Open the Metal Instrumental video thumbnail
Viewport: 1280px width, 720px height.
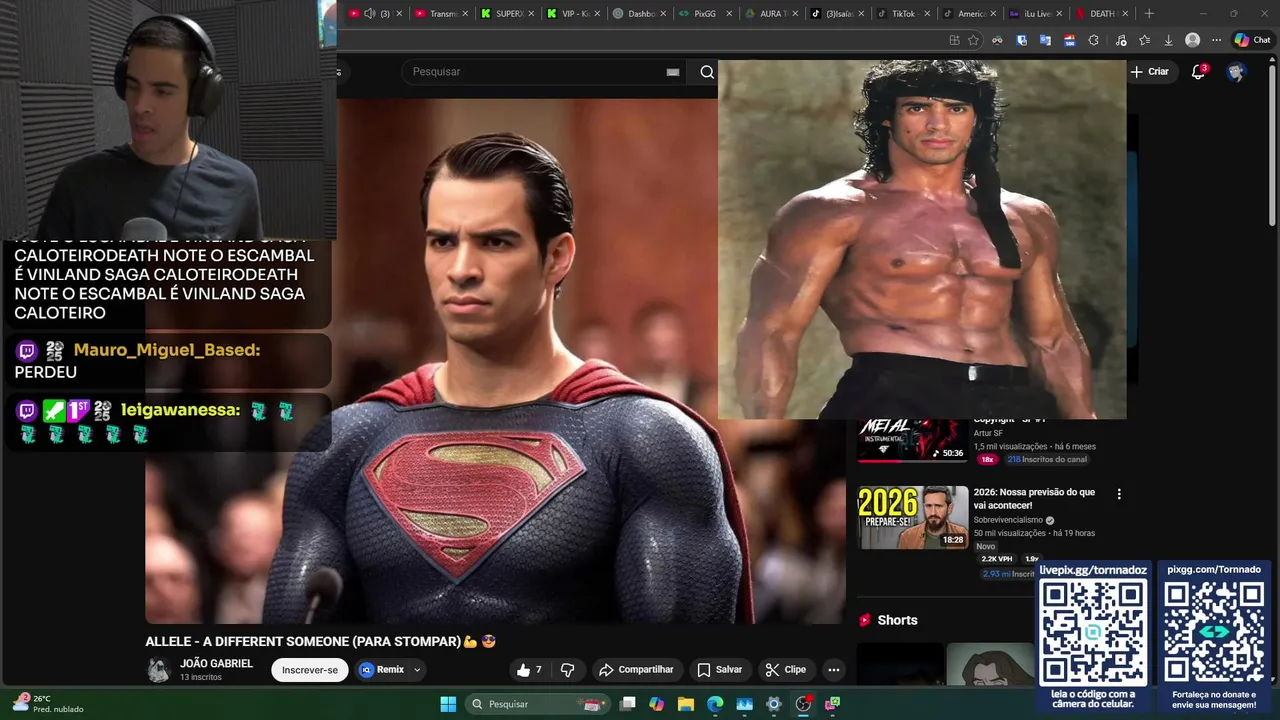click(912, 440)
